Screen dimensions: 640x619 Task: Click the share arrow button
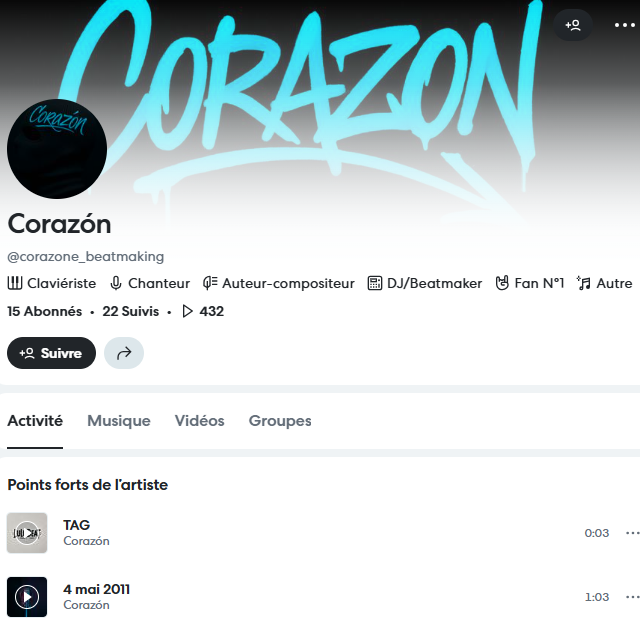point(124,353)
